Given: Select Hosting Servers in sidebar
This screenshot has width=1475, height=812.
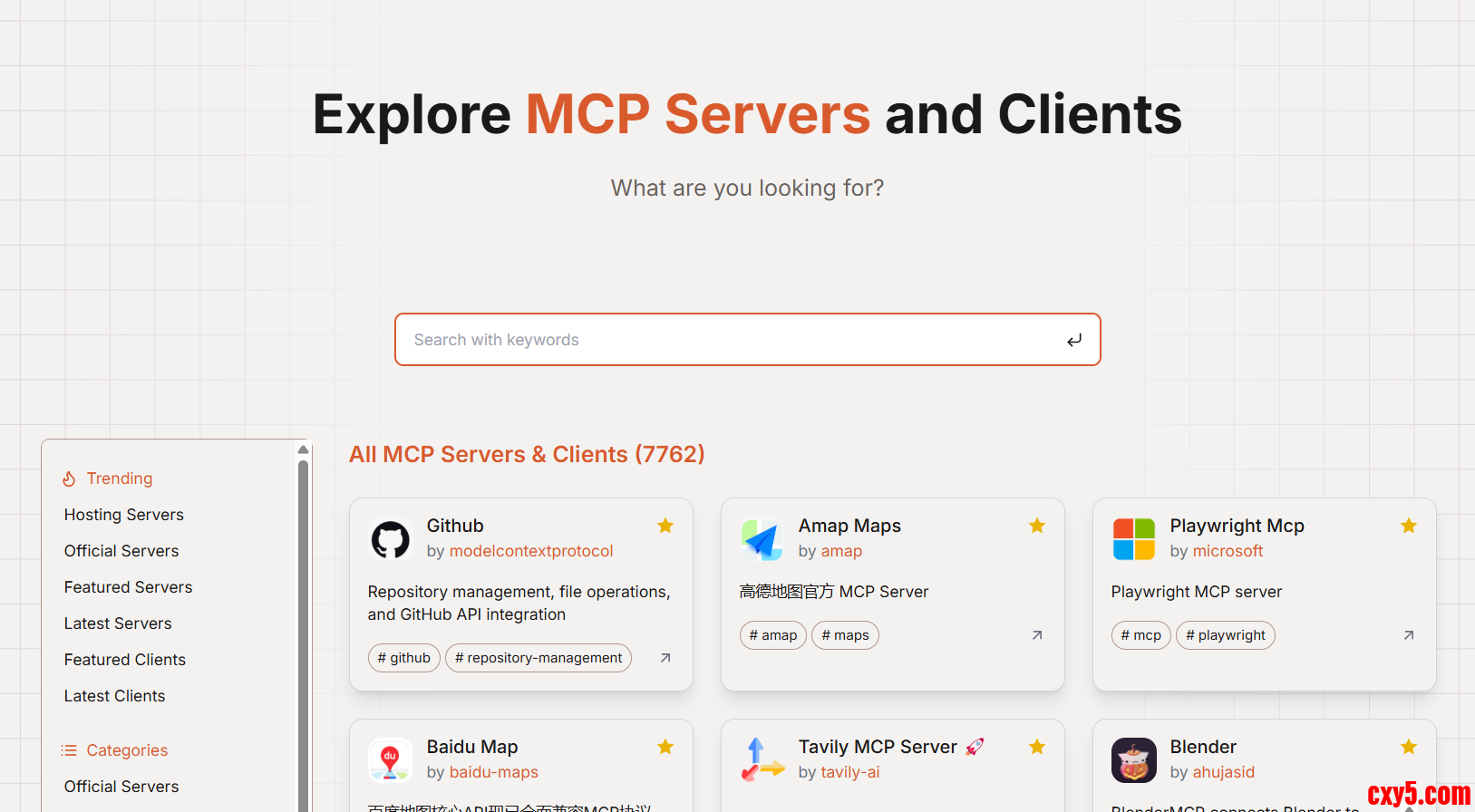Looking at the screenshot, I should [x=124, y=515].
